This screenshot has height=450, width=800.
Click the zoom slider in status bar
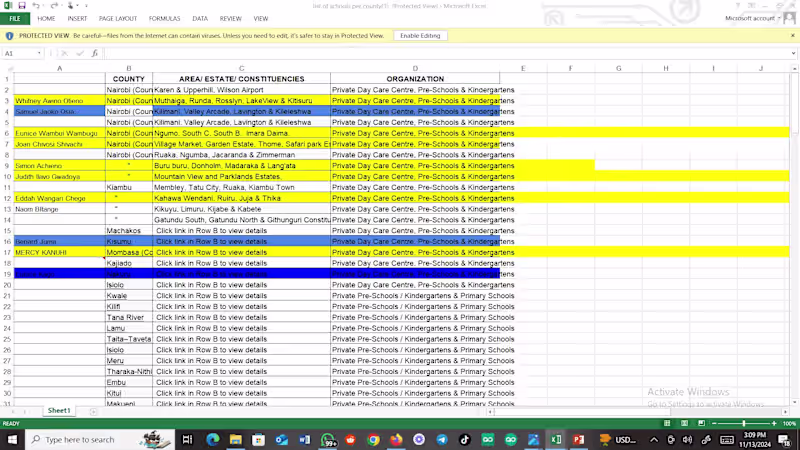[x=745, y=424]
